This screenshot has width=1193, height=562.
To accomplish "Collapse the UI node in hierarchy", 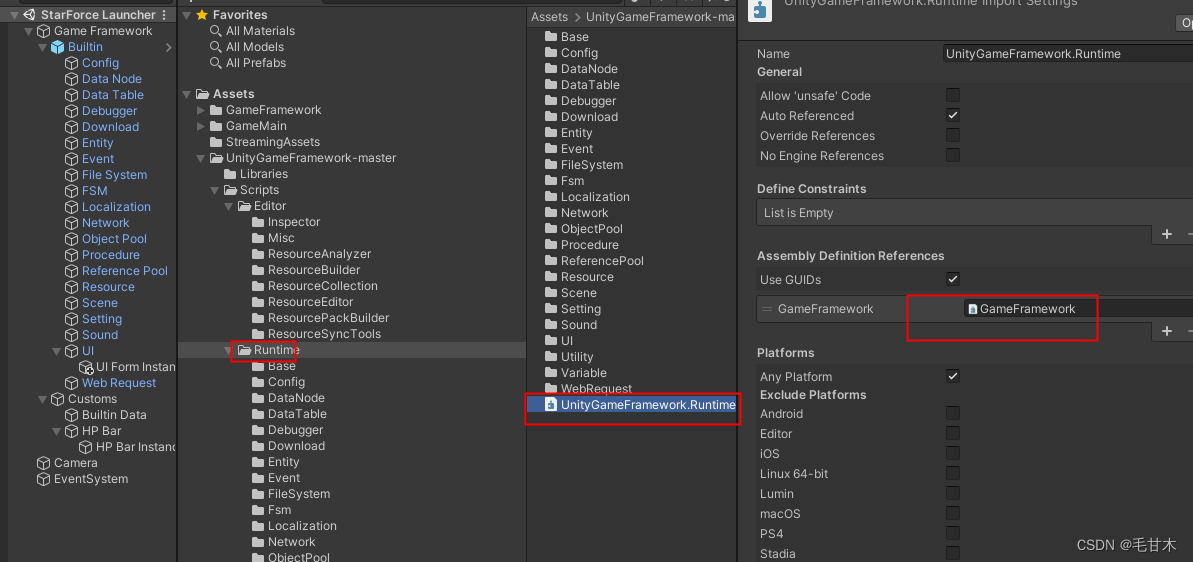I will (x=56, y=351).
